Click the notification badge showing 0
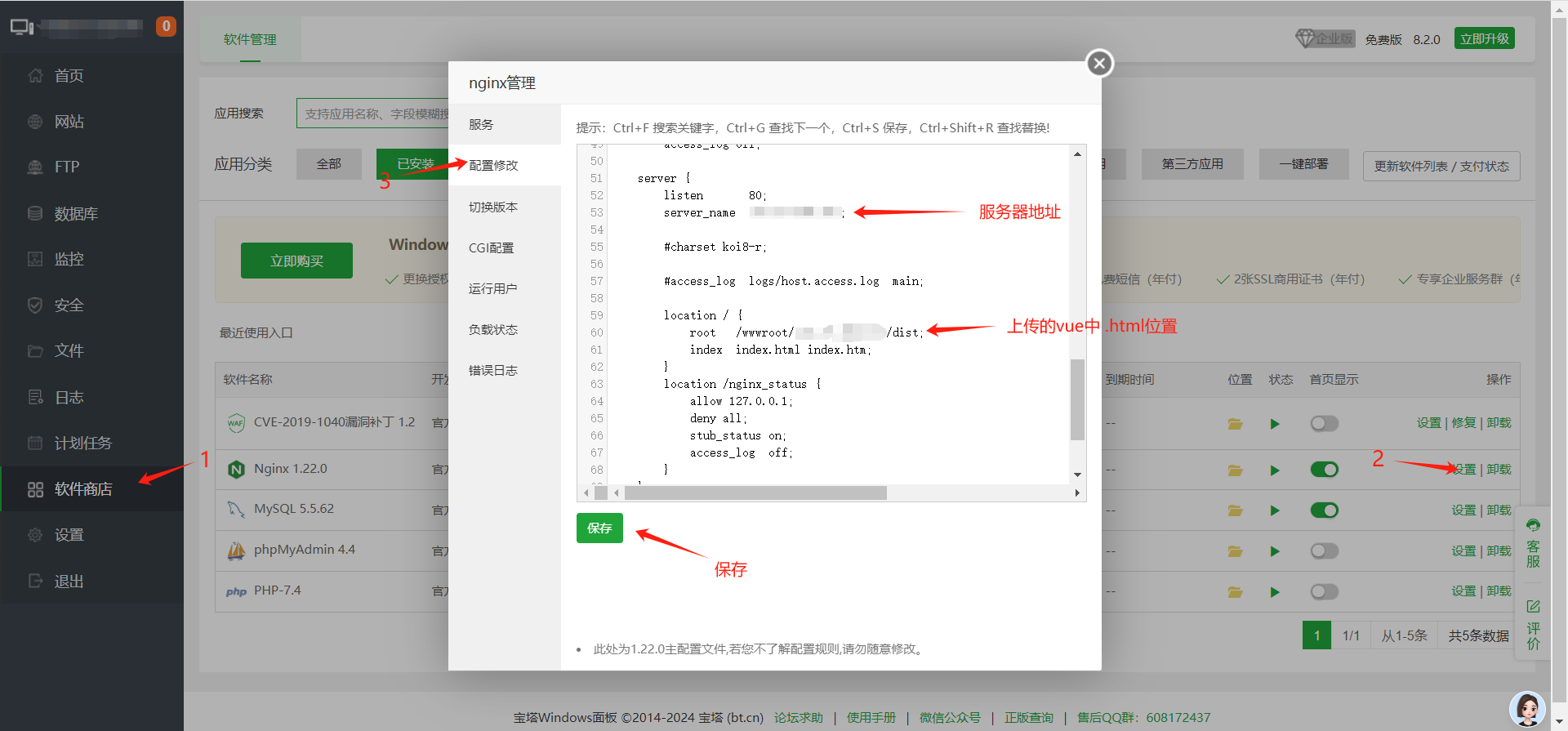Image resolution: width=1568 pixels, height=731 pixels. [x=166, y=26]
